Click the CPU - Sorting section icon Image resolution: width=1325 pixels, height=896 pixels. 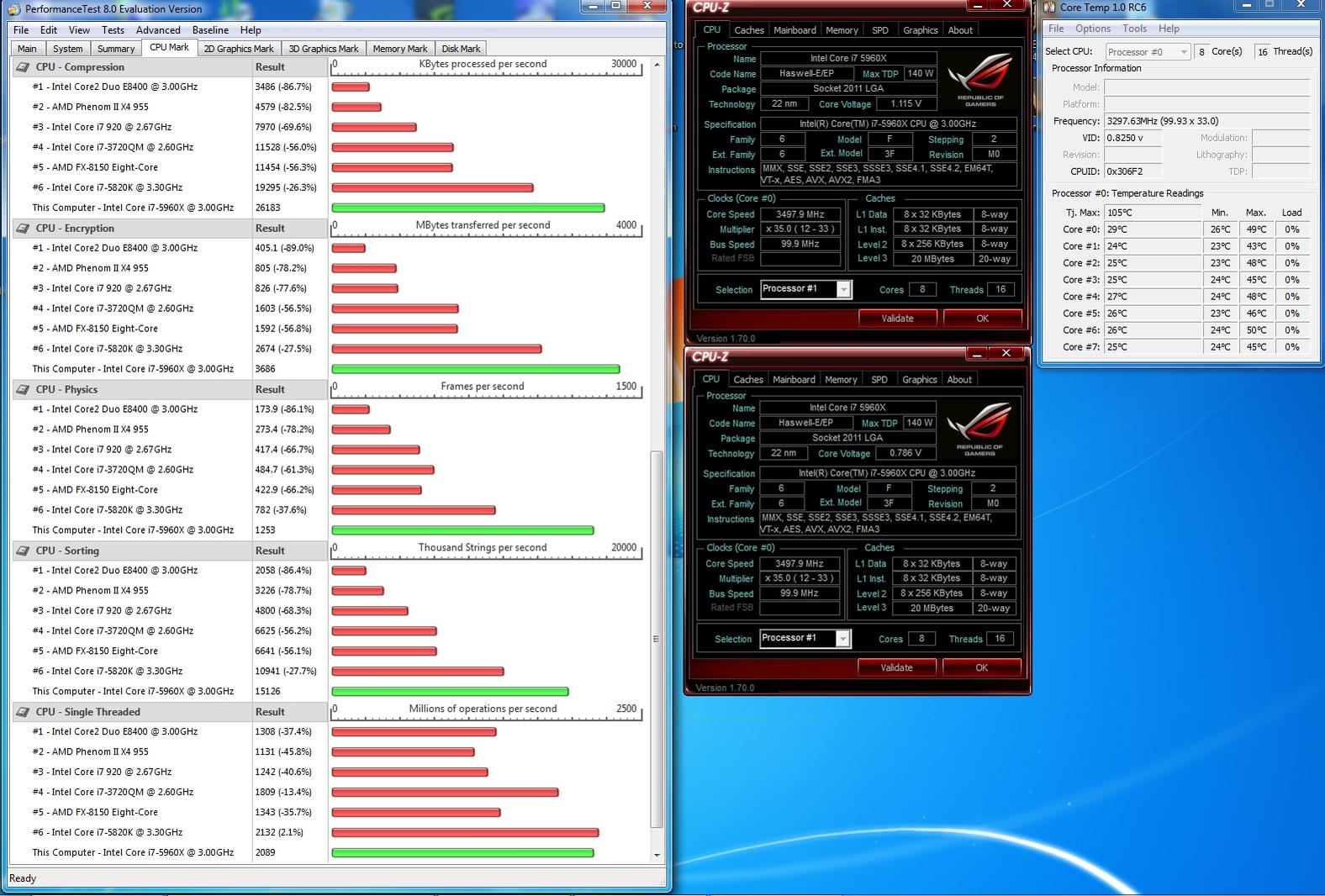tap(22, 551)
